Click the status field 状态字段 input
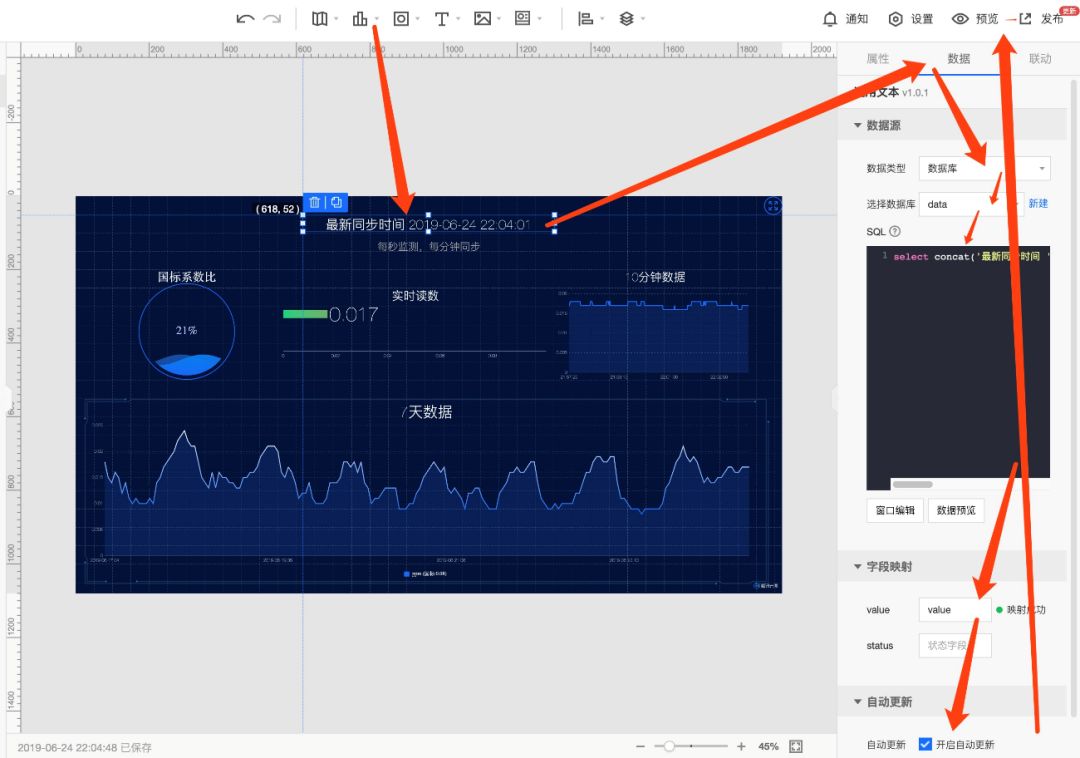Viewport: 1080px width, 758px height. [955, 645]
